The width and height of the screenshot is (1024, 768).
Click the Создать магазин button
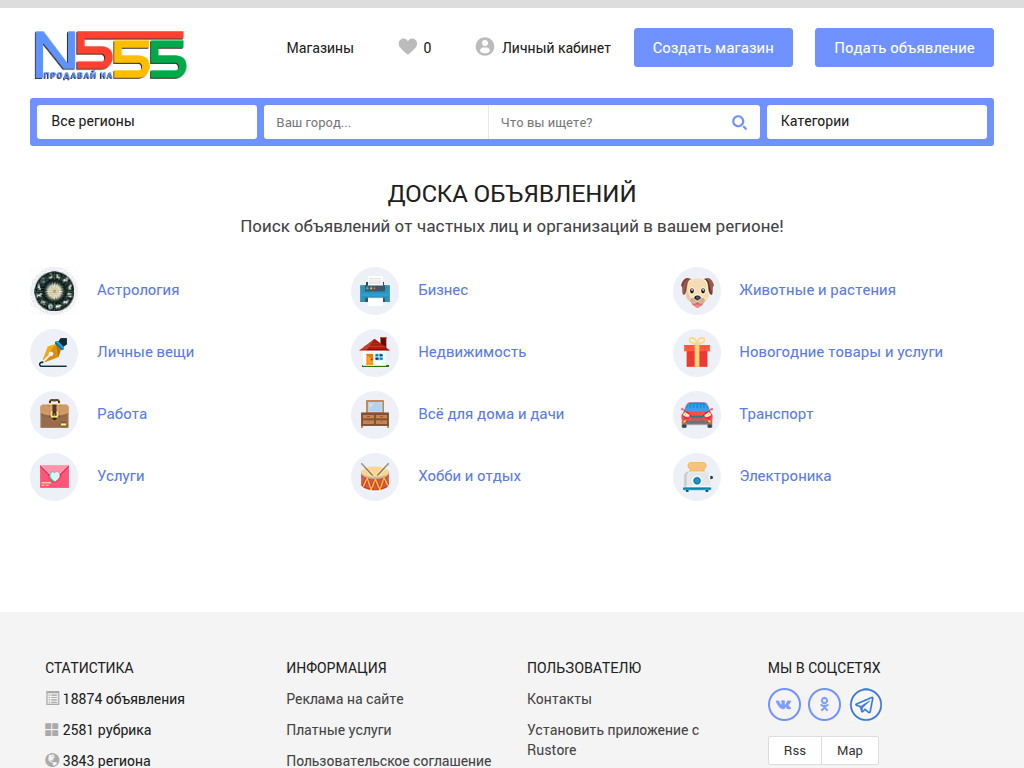tap(712, 47)
